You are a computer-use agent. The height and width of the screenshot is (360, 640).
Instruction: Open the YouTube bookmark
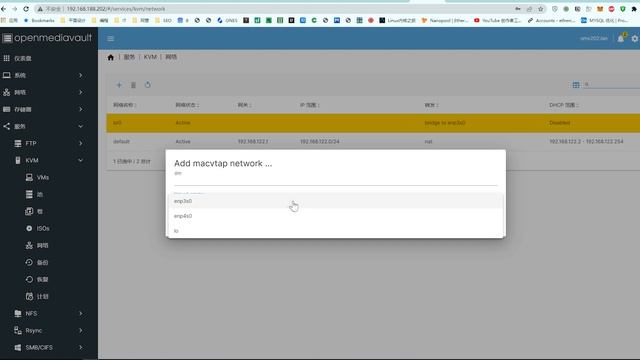pyautogui.click(x=498, y=20)
